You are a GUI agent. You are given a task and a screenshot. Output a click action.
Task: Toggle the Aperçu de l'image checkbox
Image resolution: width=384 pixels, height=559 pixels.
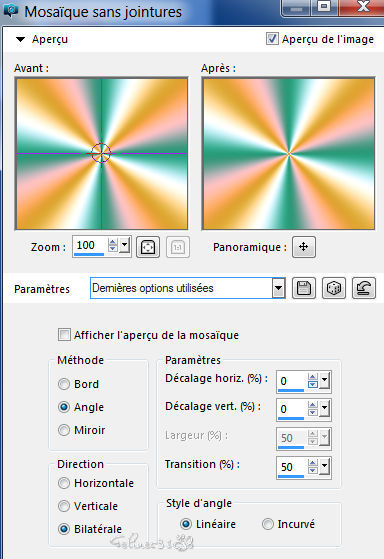pos(272,39)
